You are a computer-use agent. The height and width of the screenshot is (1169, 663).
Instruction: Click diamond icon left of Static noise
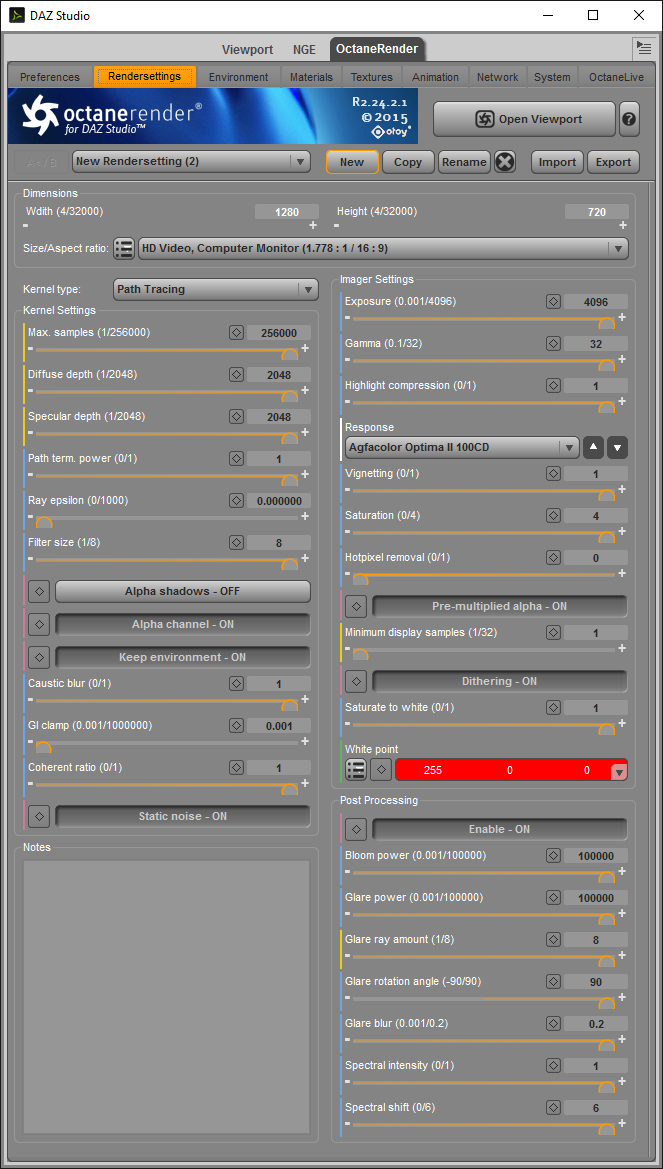tap(40, 816)
